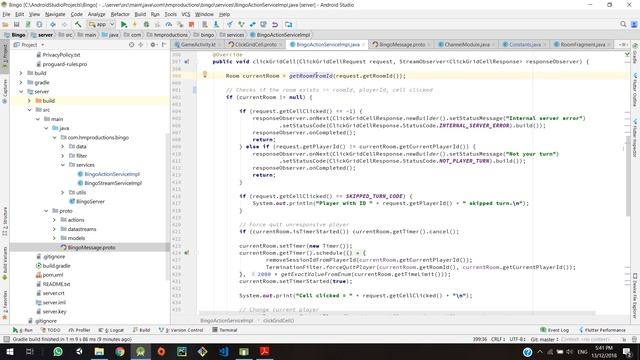Open Project panel gear settings icon
This screenshot has width=640, height=360.
coord(153,44)
